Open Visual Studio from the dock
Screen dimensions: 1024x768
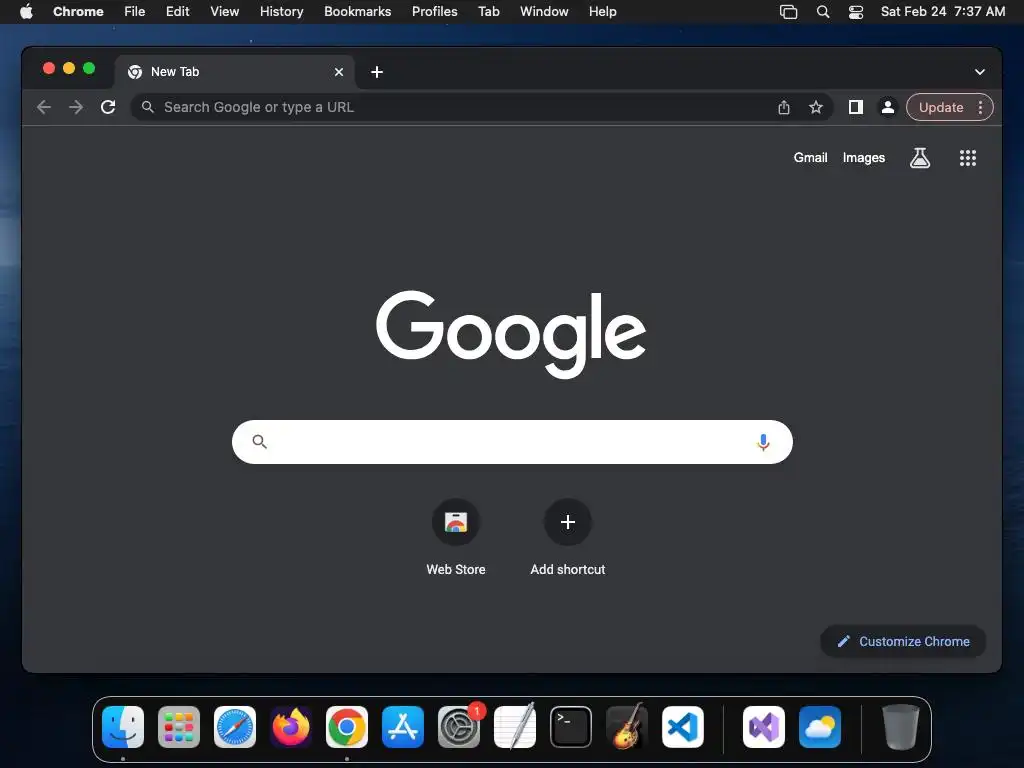pyautogui.click(x=764, y=727)
